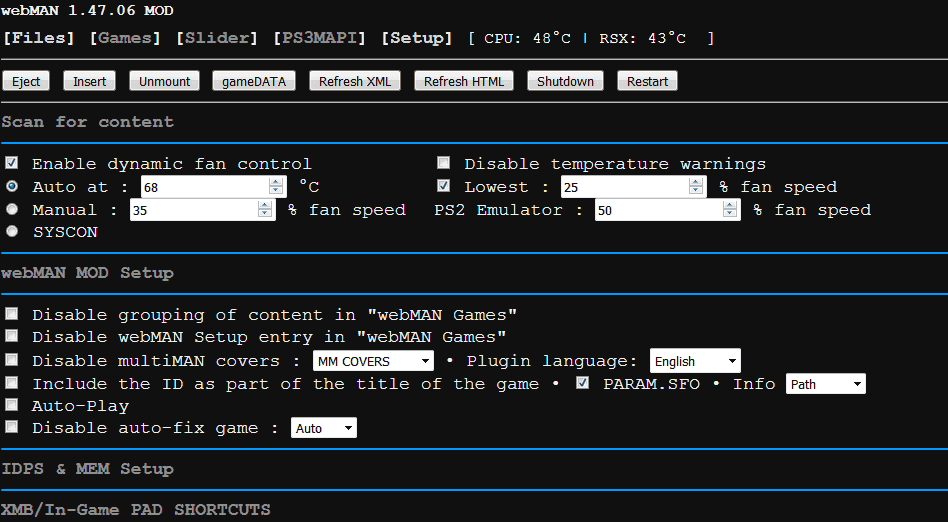Open the MM COVERS dropdown
Screen dimensions: 948x522
(373, 361)
